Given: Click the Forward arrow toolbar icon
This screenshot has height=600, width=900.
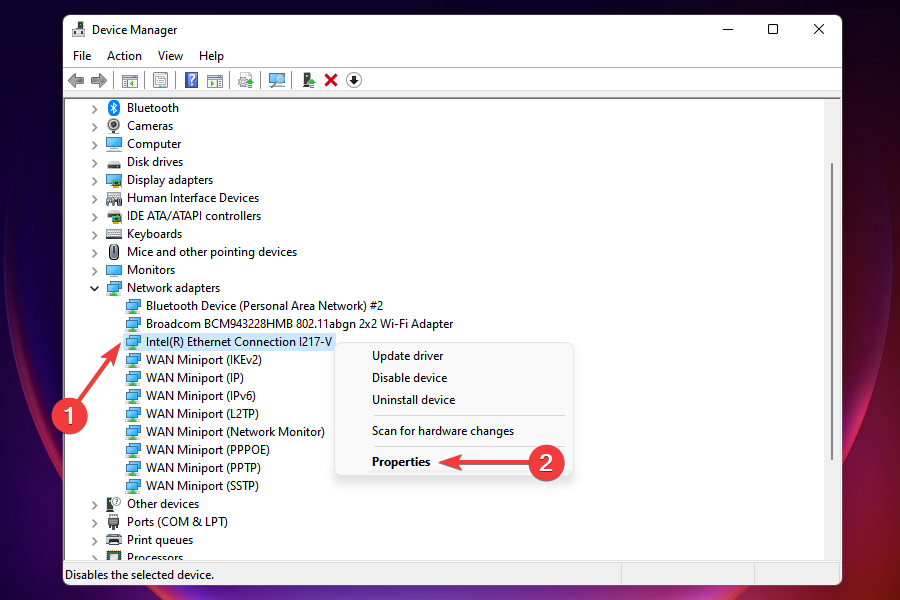Looking at the screenshot, I should [99, 80].
